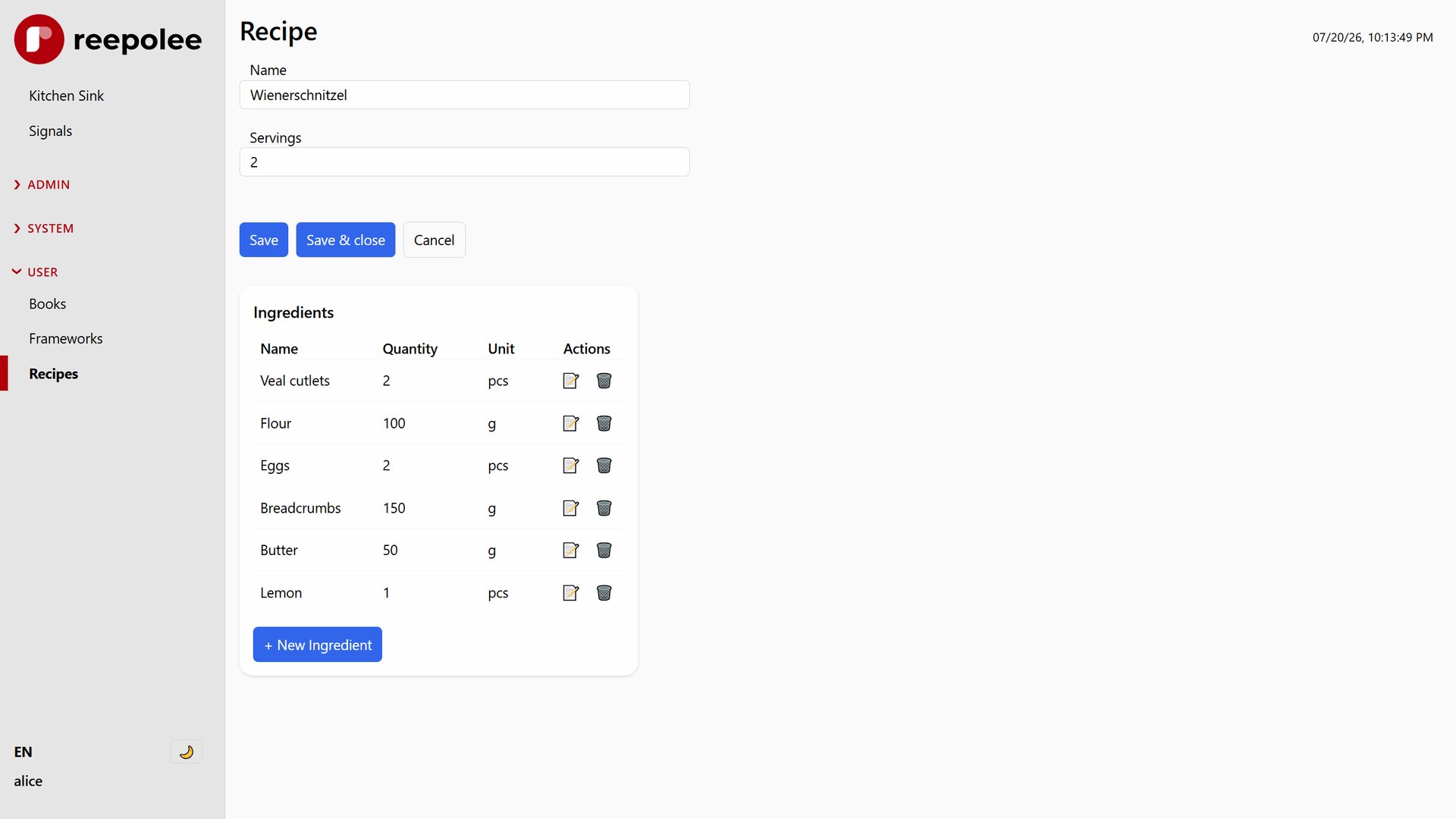The width and height of the screenshot is (1456, 819).
Task: Toggle dark mode with moon icon
Action: click(x=186, y=752)
